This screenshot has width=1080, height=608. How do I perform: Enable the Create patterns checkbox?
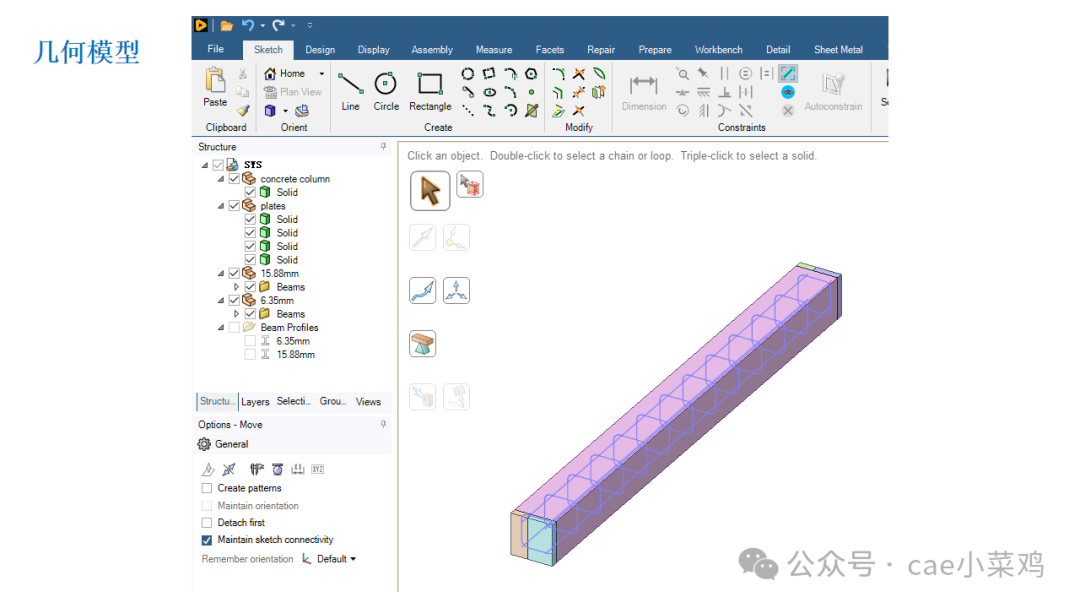tap(208, 488)
